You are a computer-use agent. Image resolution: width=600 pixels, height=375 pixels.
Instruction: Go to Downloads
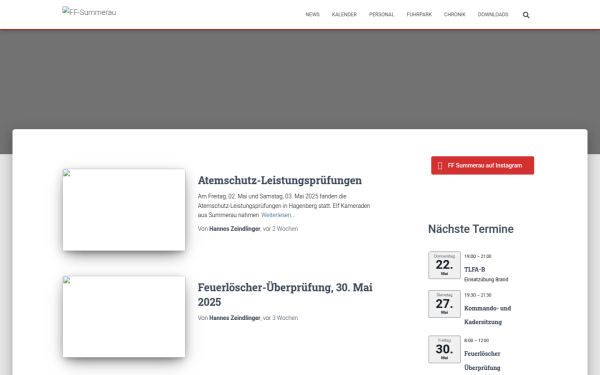pyautogui.click(x=493, y=15)
